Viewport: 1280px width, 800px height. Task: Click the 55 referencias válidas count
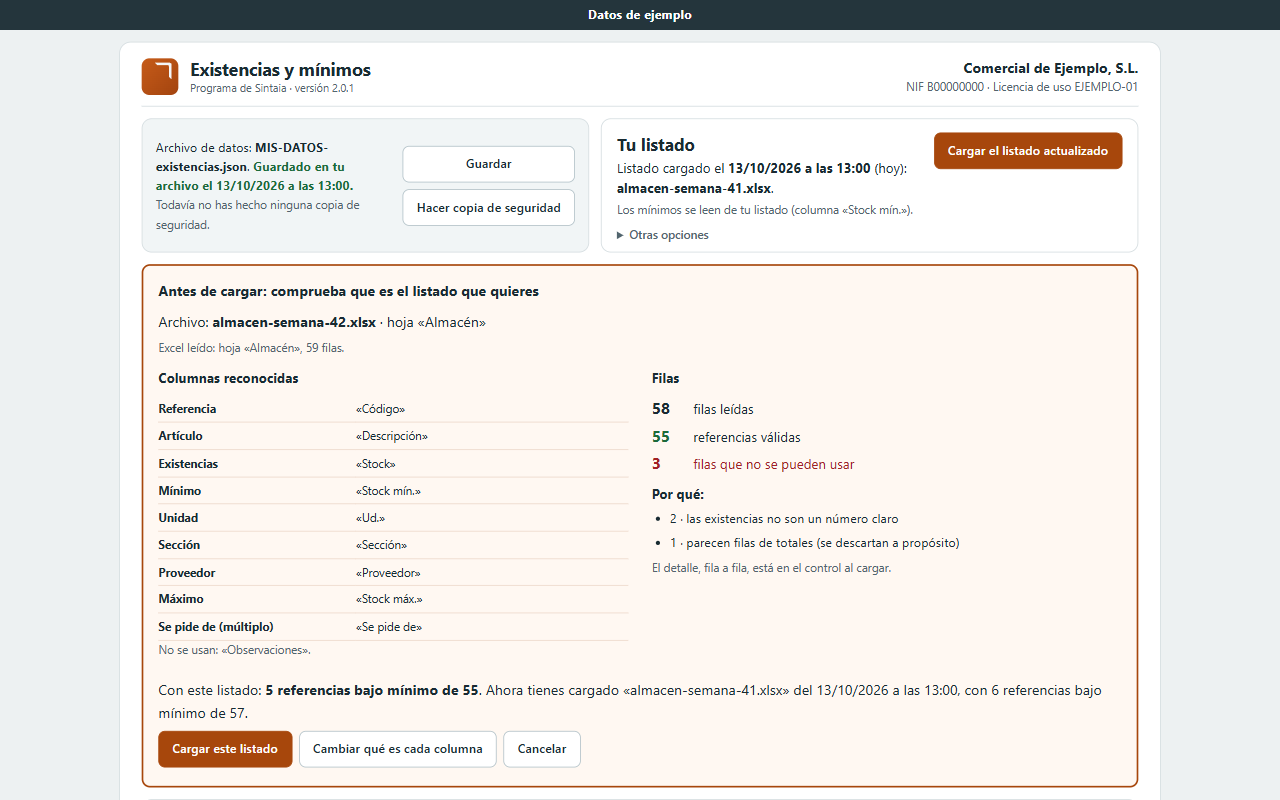click(x=726, y=437)
